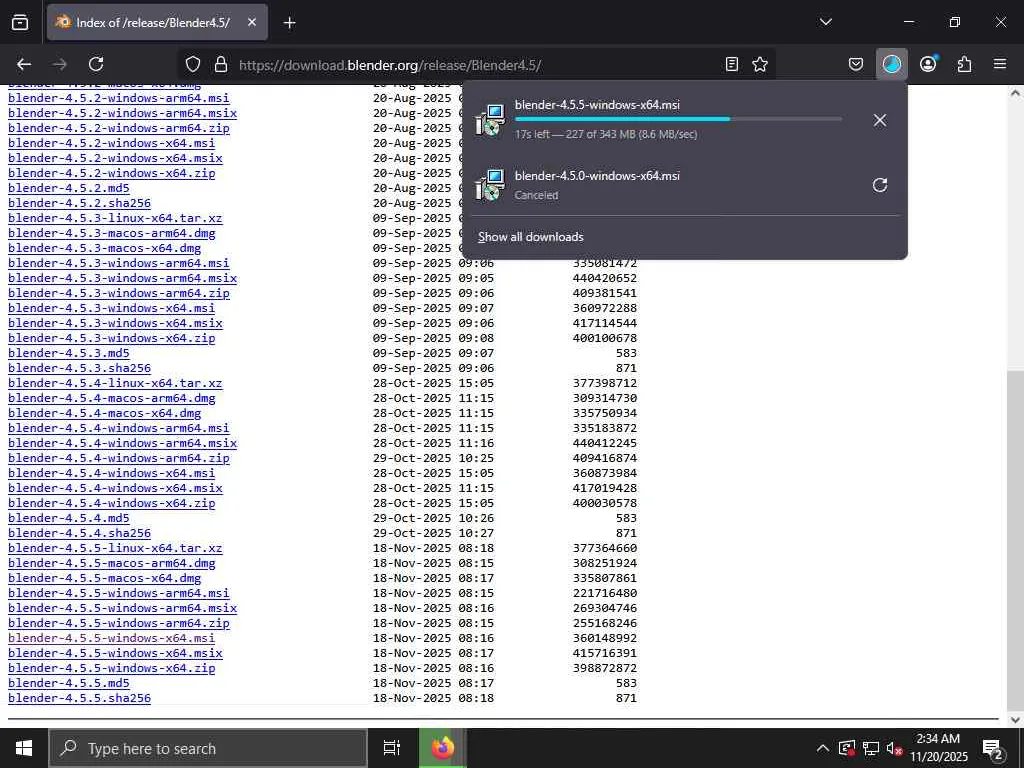Open Task View on the taskbar
Screen dimensions: 1024x768
(392, 748)
